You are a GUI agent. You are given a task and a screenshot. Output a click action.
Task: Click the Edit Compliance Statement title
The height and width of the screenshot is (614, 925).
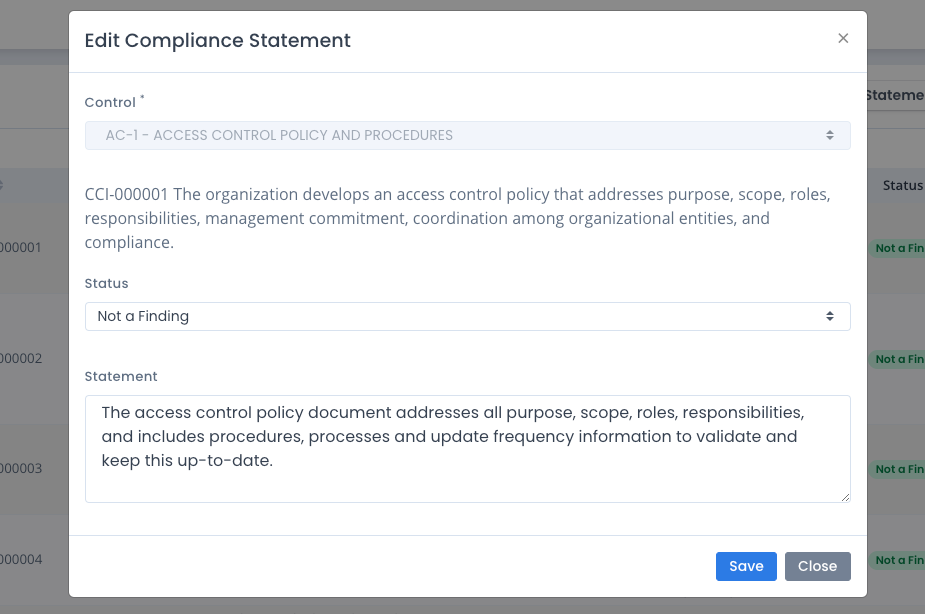[x=218, y=40]
